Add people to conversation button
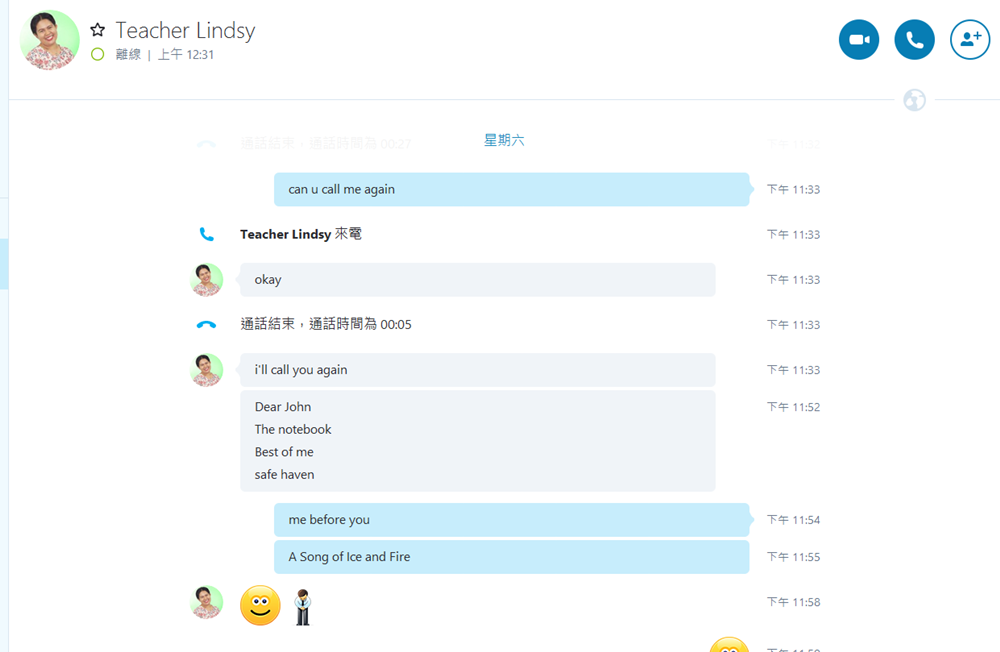The image size is (1000, 652). [969, 40]
